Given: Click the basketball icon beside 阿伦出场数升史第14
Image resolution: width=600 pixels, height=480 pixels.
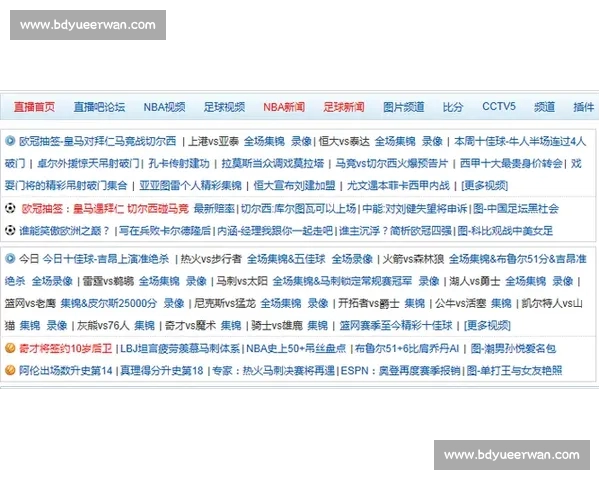Looking at the screenshot, I should tap(10, 370).
